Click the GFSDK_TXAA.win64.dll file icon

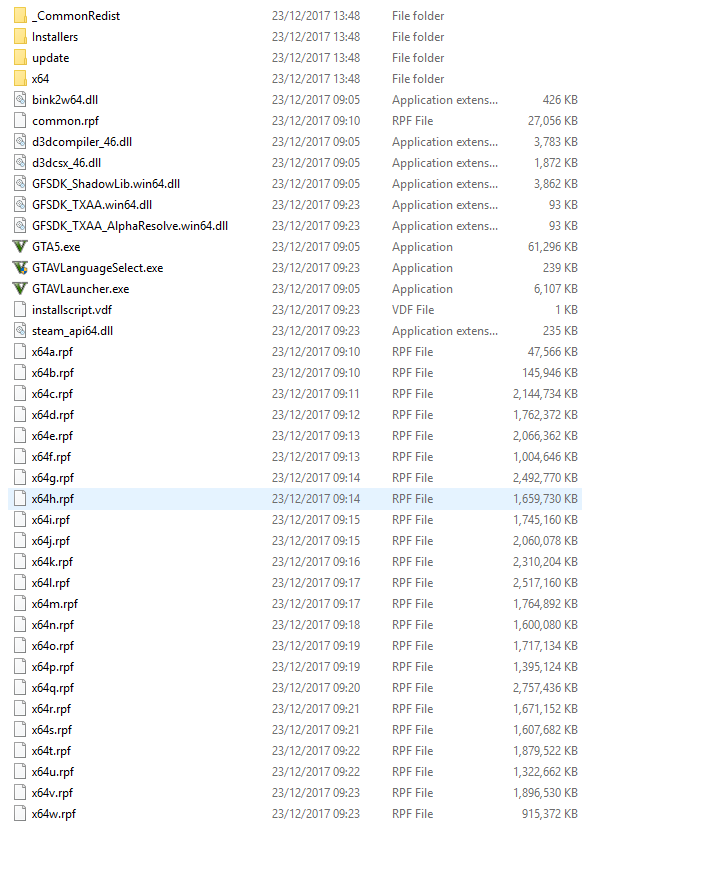(x=20, y=205)
